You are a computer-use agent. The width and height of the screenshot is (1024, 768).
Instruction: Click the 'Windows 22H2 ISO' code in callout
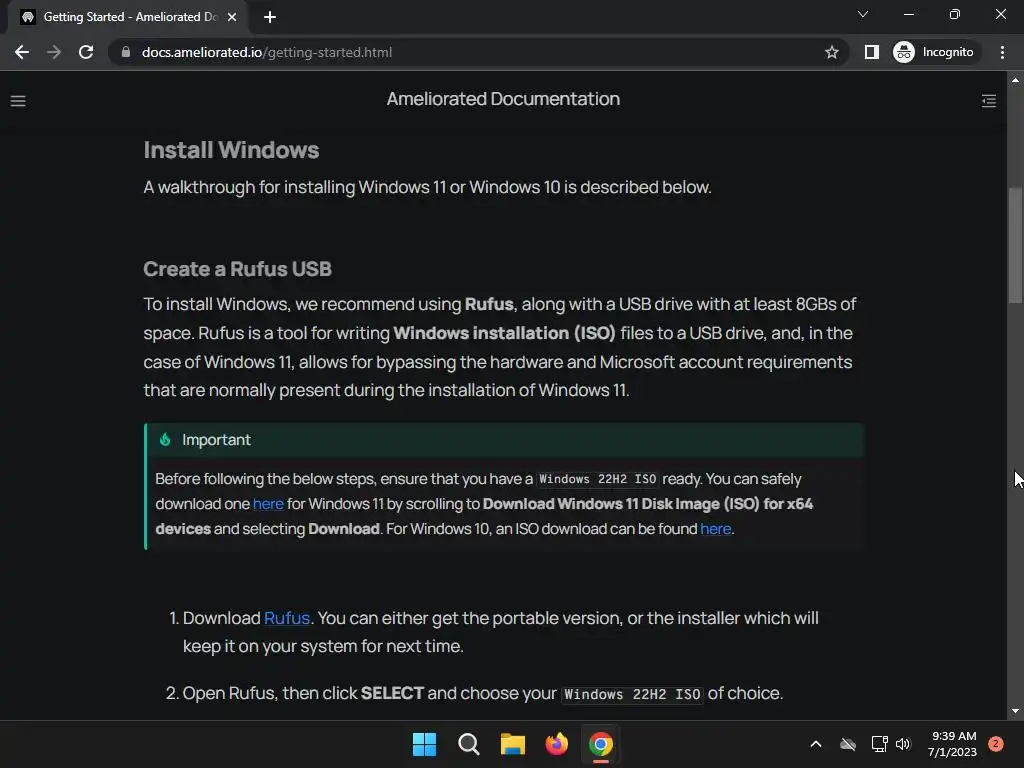[597, 479]
